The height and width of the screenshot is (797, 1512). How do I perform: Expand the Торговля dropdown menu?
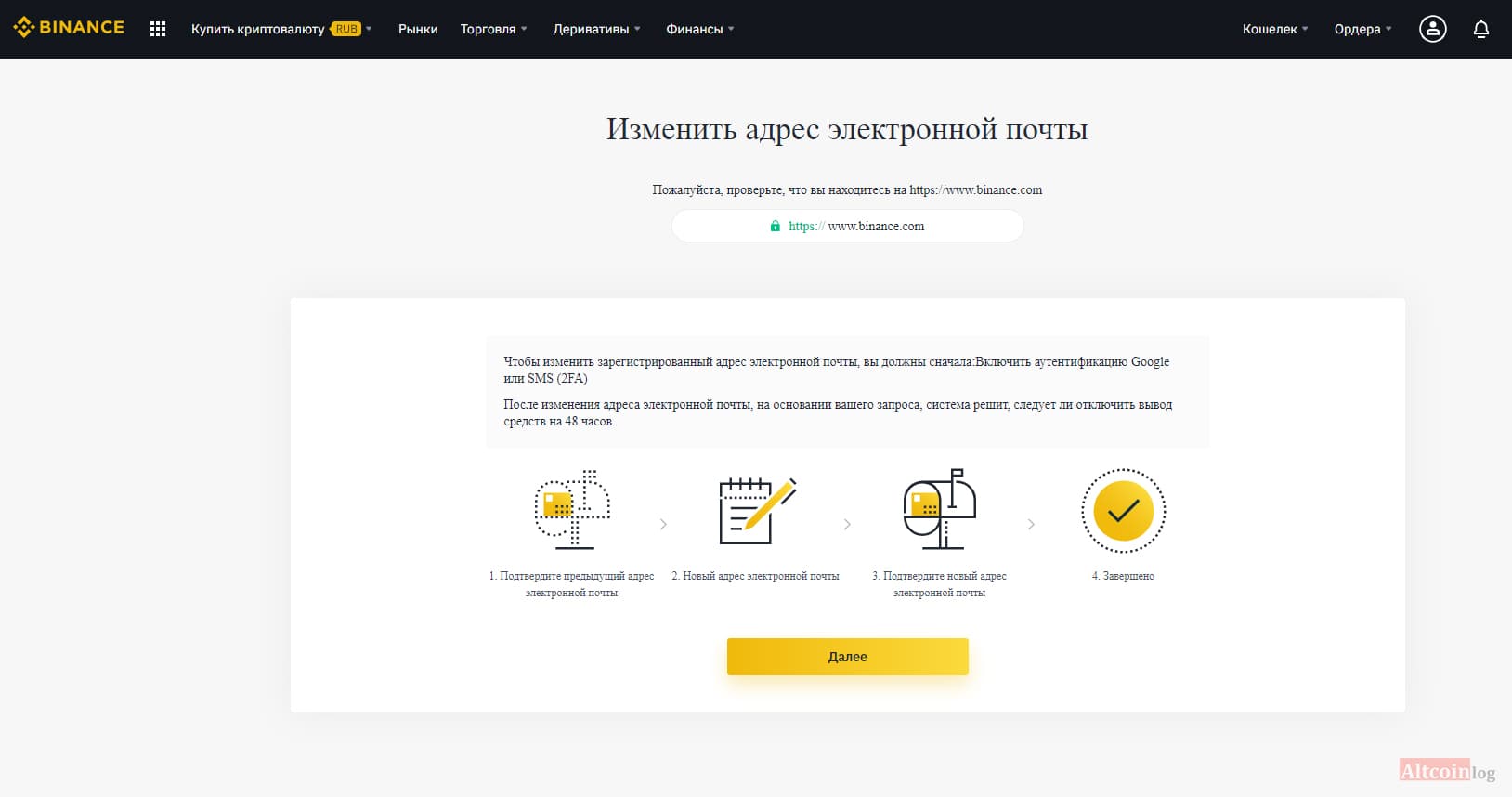[493, 29]
